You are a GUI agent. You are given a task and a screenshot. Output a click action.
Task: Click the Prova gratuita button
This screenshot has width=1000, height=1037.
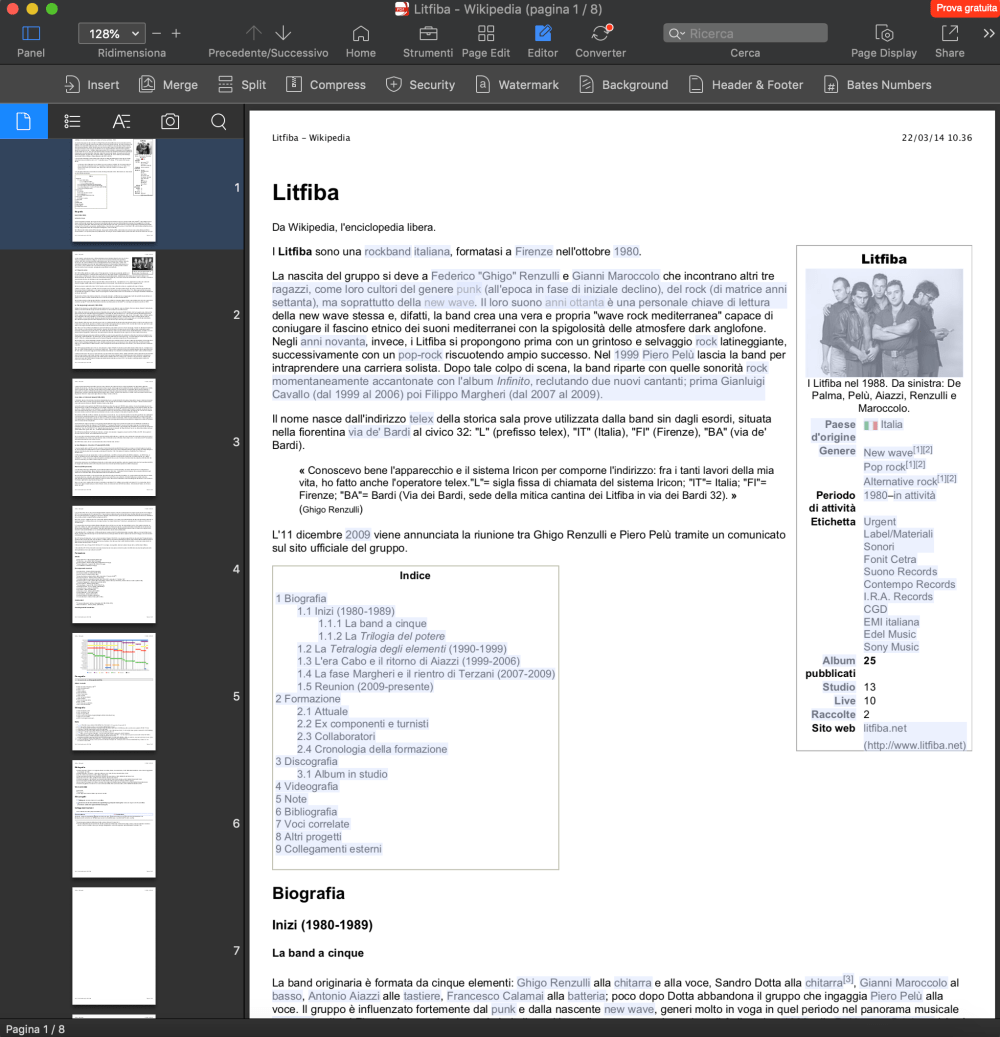coord(965,8)
